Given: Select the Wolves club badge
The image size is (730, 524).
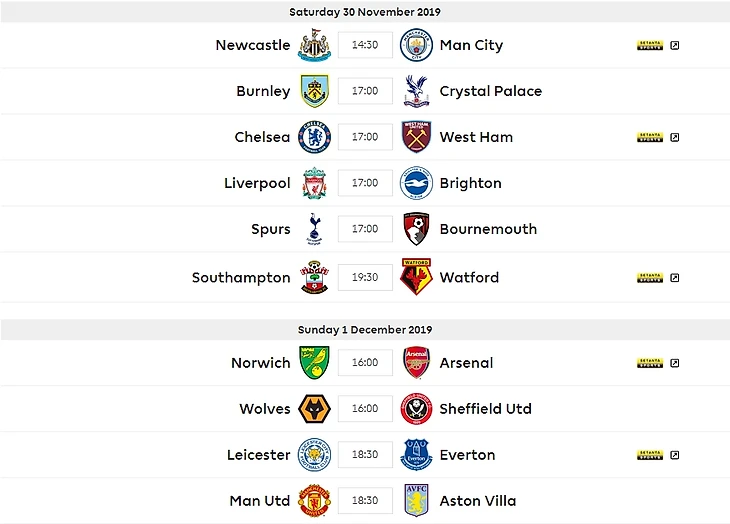Looking at the screenshot, I should (x=314, y=409).
